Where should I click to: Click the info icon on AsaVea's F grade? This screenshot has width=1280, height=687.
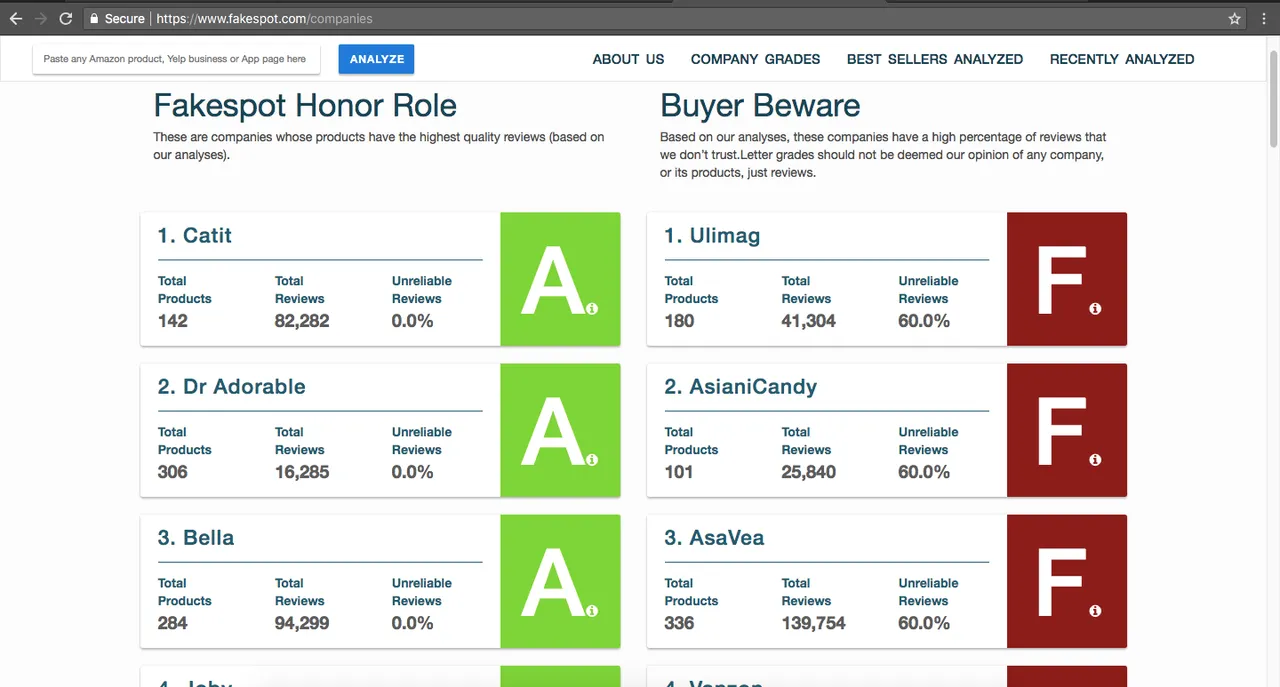pos(1095,611)
